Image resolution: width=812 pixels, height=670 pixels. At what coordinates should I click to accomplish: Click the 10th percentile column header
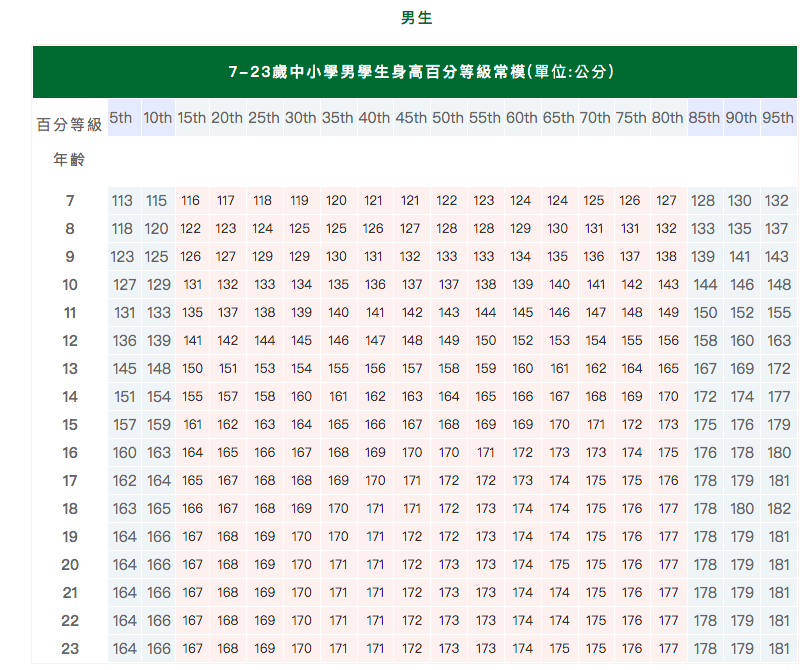157,118
